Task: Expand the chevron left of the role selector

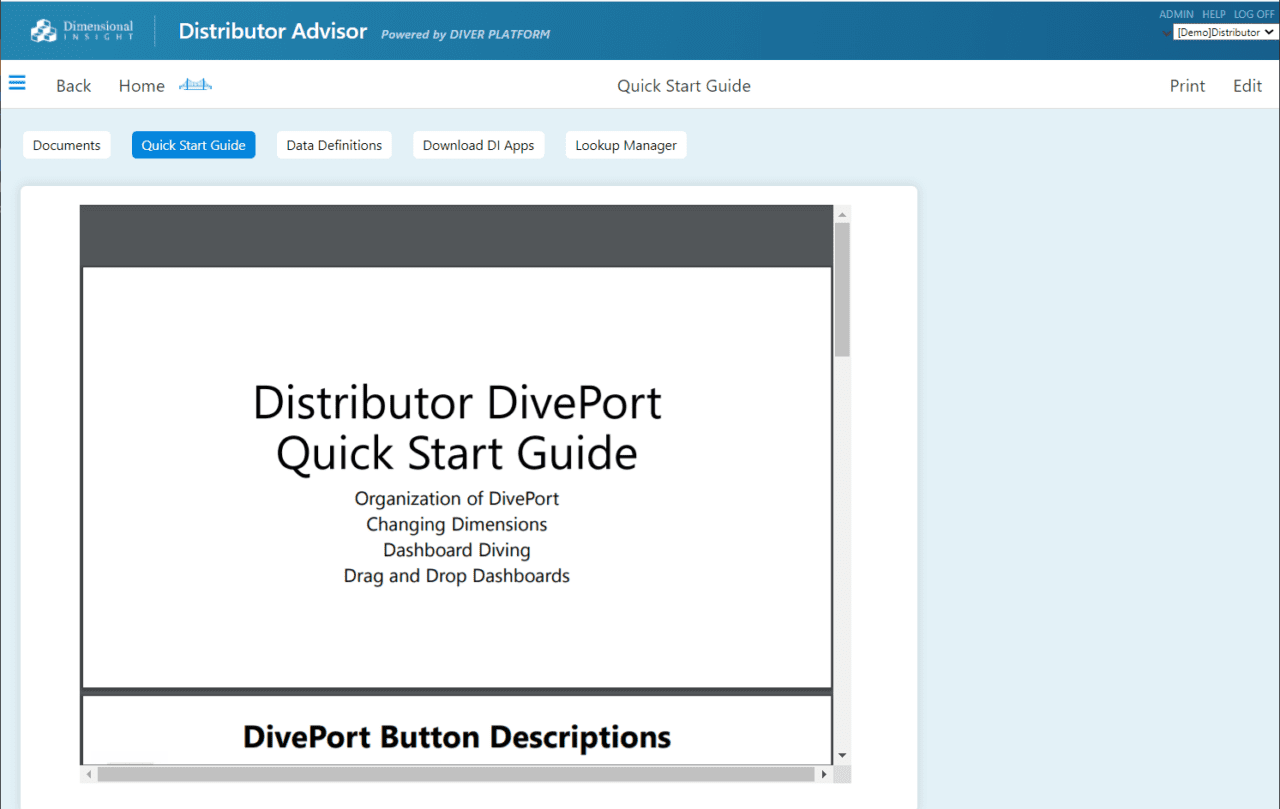Action: [1166, 31]
